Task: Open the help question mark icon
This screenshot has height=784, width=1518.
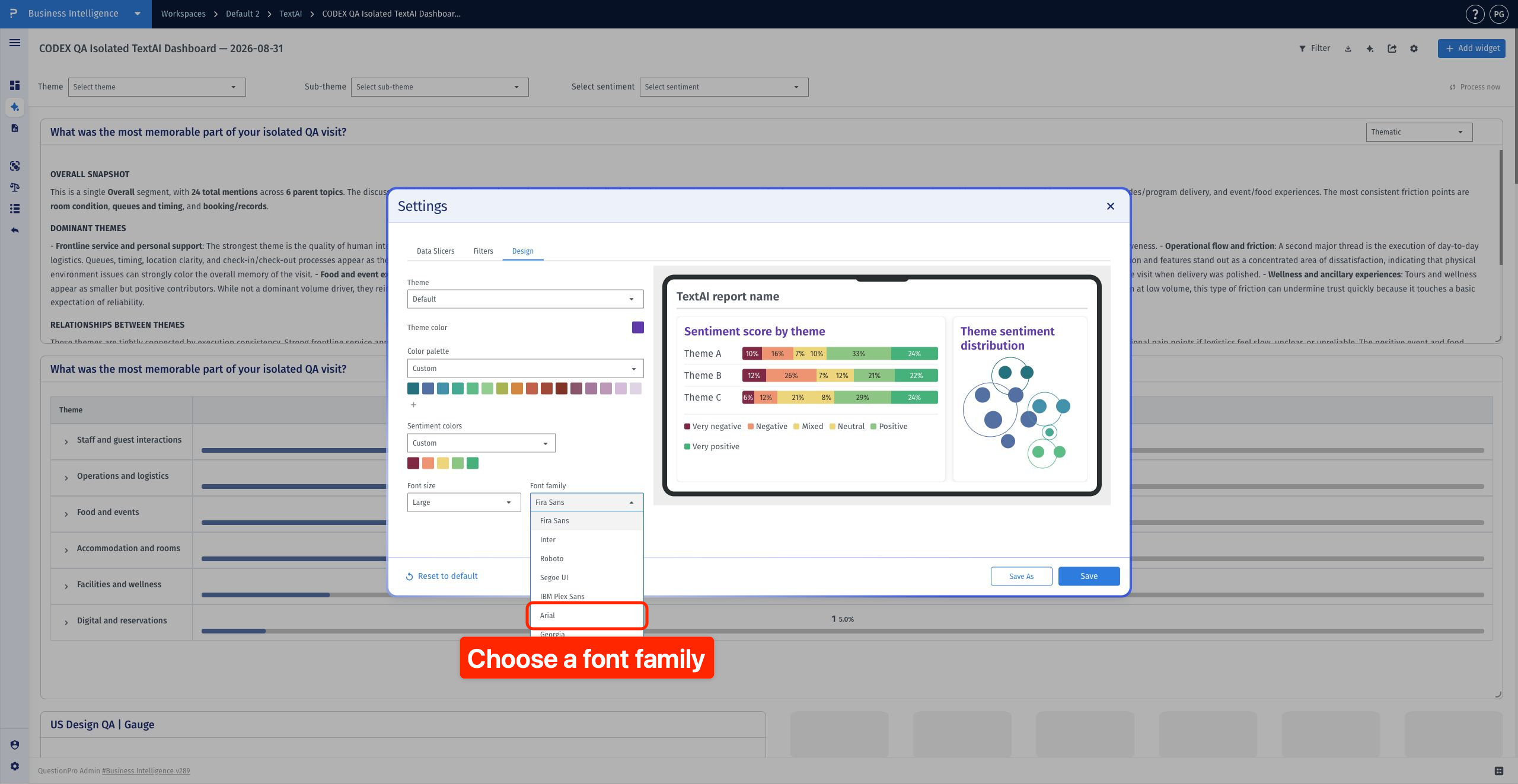Action: (1475, 14)
